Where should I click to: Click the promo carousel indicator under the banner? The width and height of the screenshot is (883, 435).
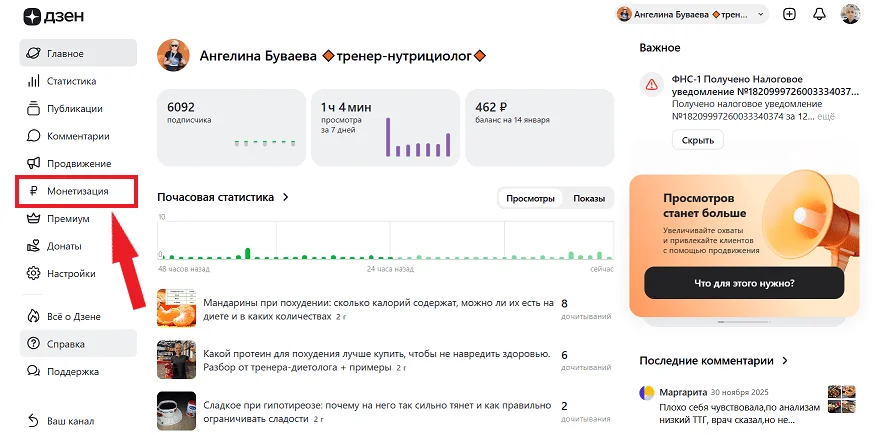(744, 322)
